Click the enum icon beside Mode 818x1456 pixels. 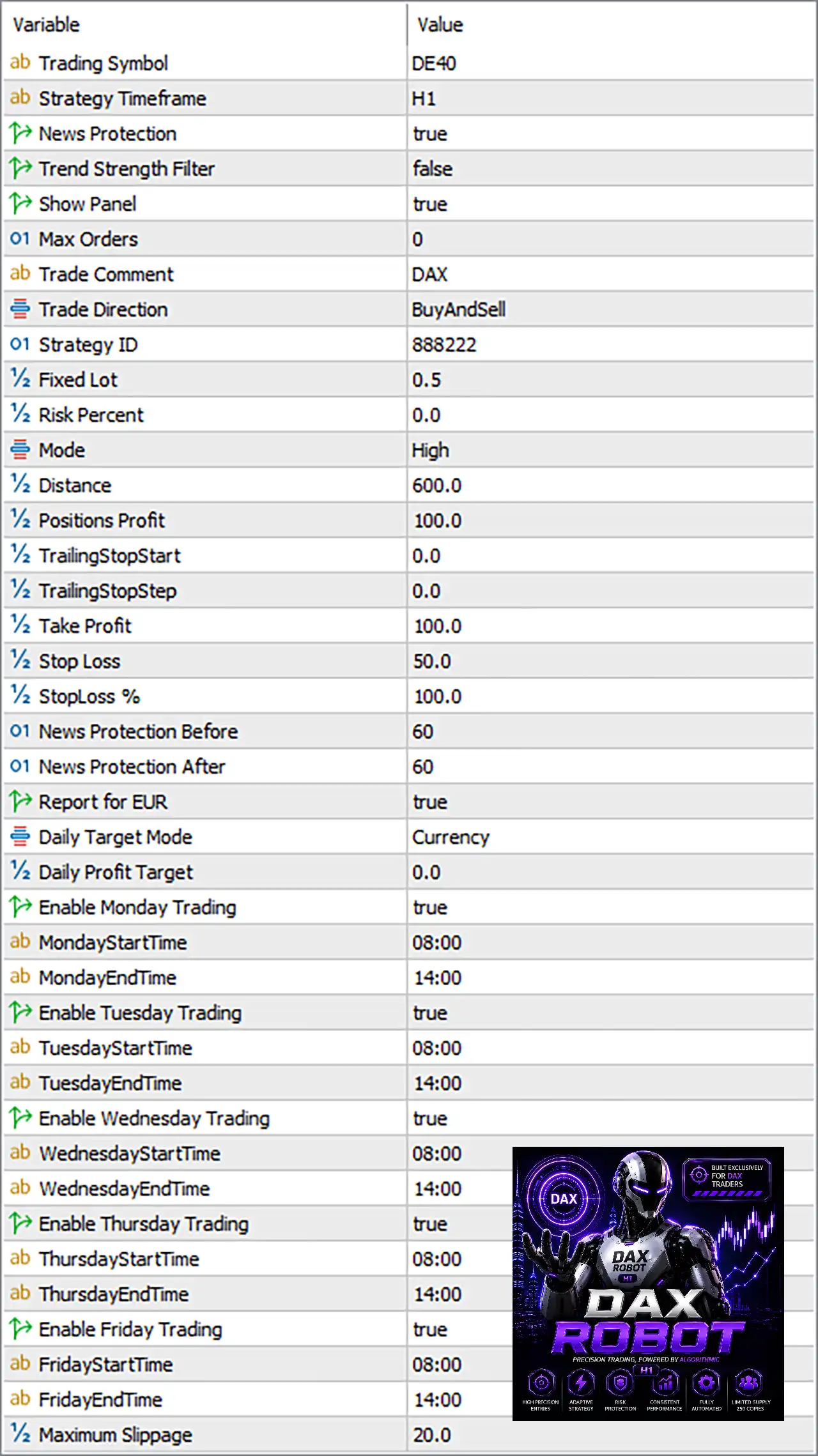tap(20, 450)
